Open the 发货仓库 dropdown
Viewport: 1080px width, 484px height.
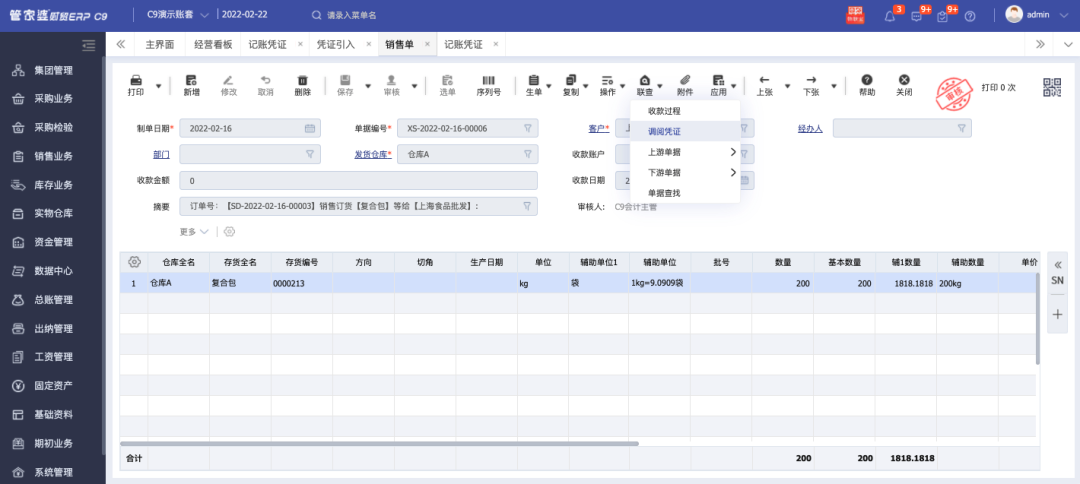[x=527, y=154]
